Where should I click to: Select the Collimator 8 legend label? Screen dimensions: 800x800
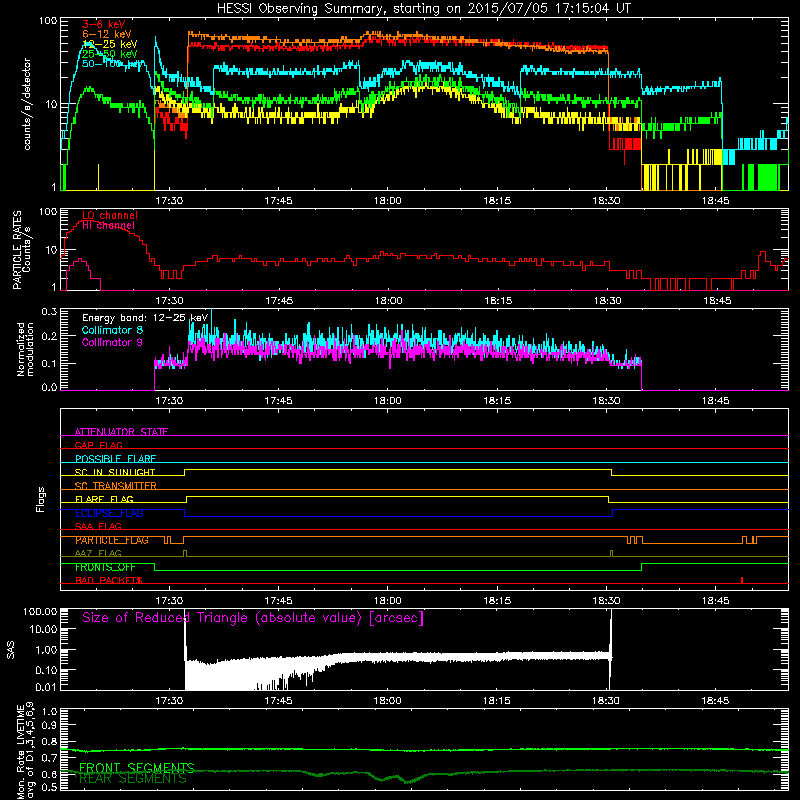[112, 330]
